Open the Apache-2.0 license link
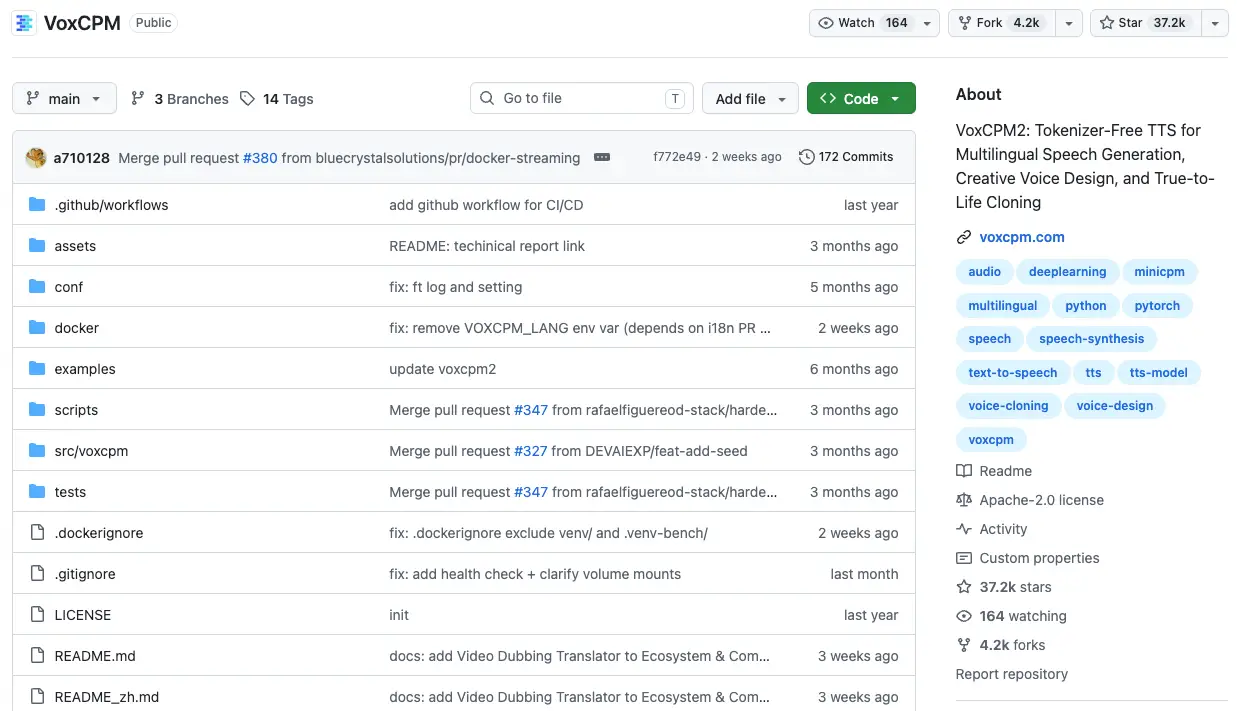The height and width of the screenshot is (711, 1237). 1030,500
